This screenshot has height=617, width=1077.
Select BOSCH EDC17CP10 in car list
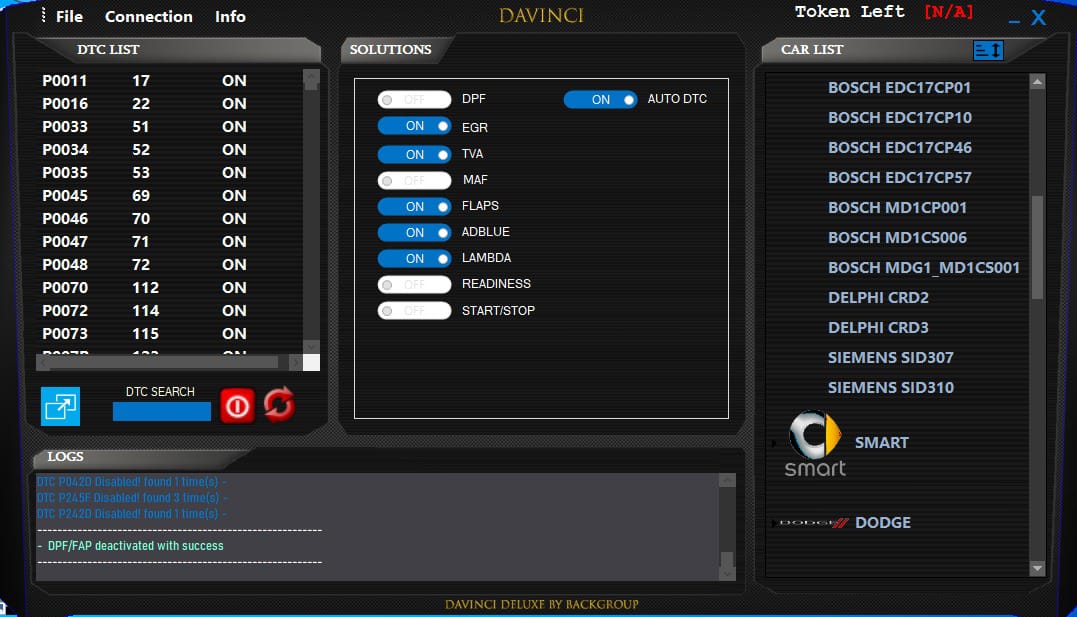point(900,117)
